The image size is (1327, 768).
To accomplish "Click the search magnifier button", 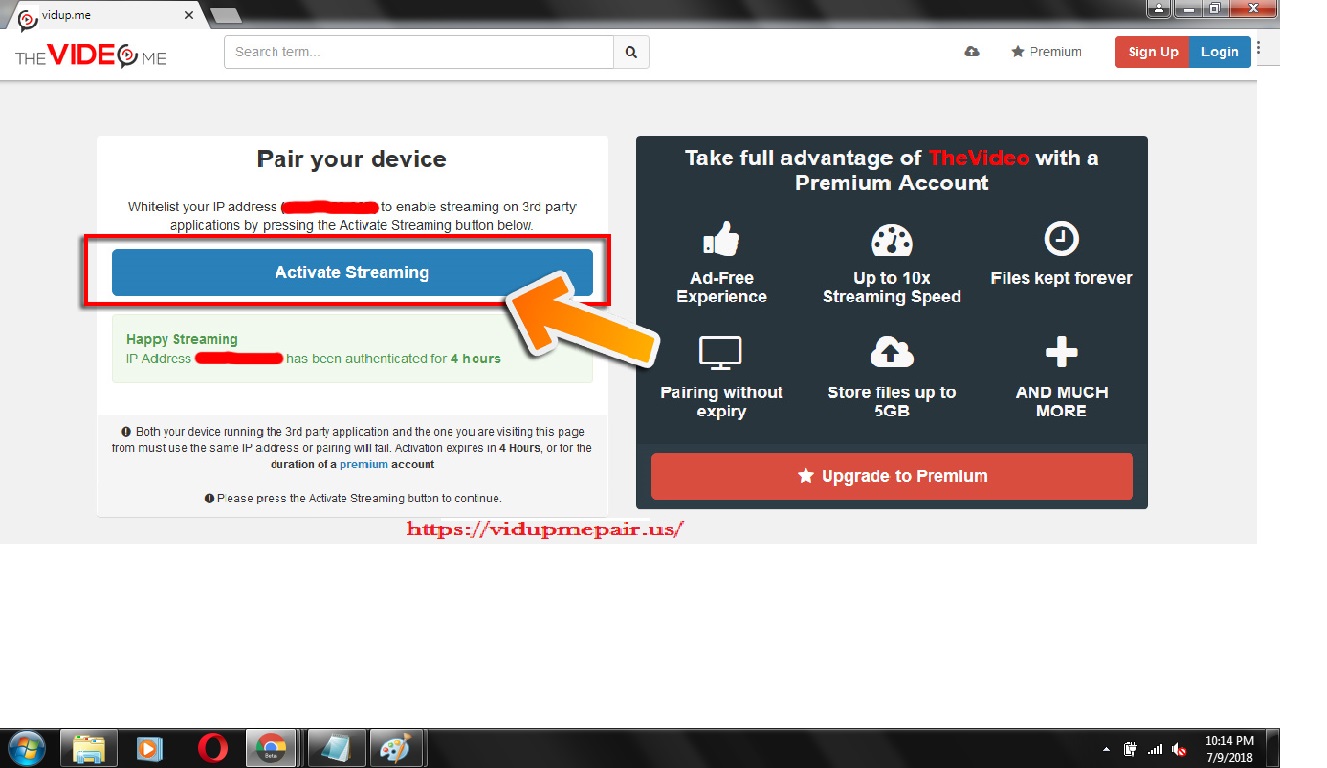I will tap(631, 52).
